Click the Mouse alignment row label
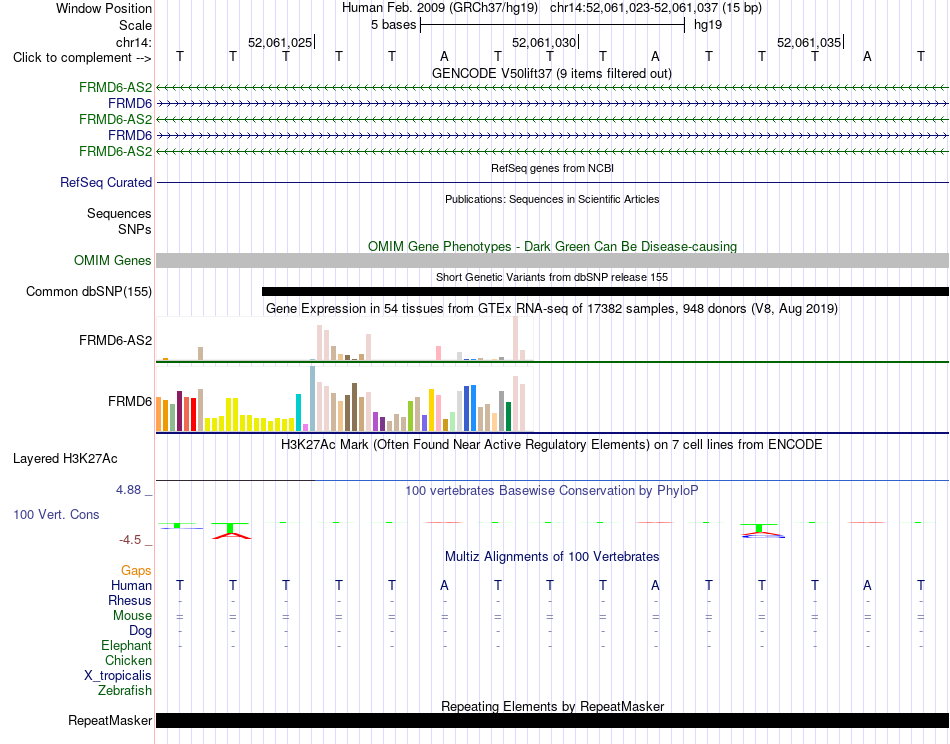The width and height of the screenshot is (950, 744). click(x=132, y=616)
